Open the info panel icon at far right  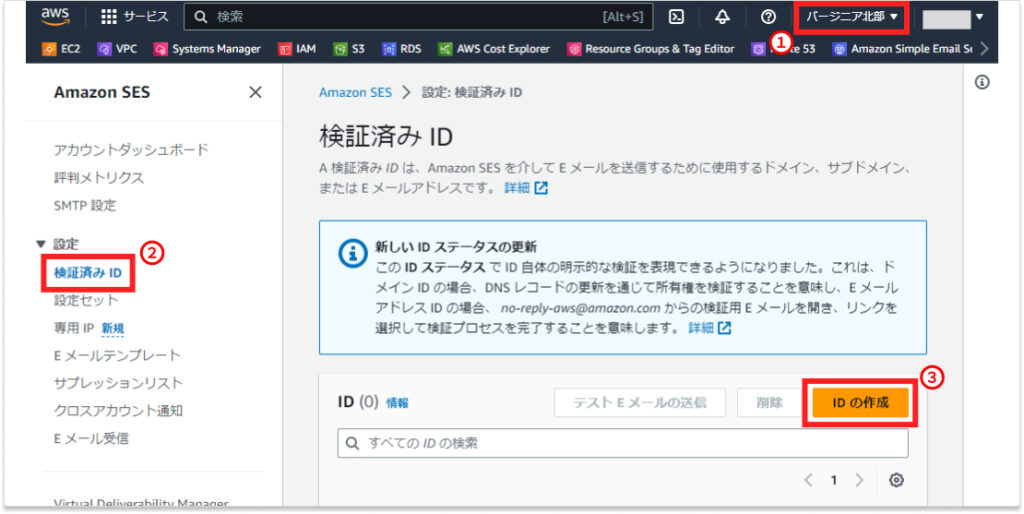point(982,82)
